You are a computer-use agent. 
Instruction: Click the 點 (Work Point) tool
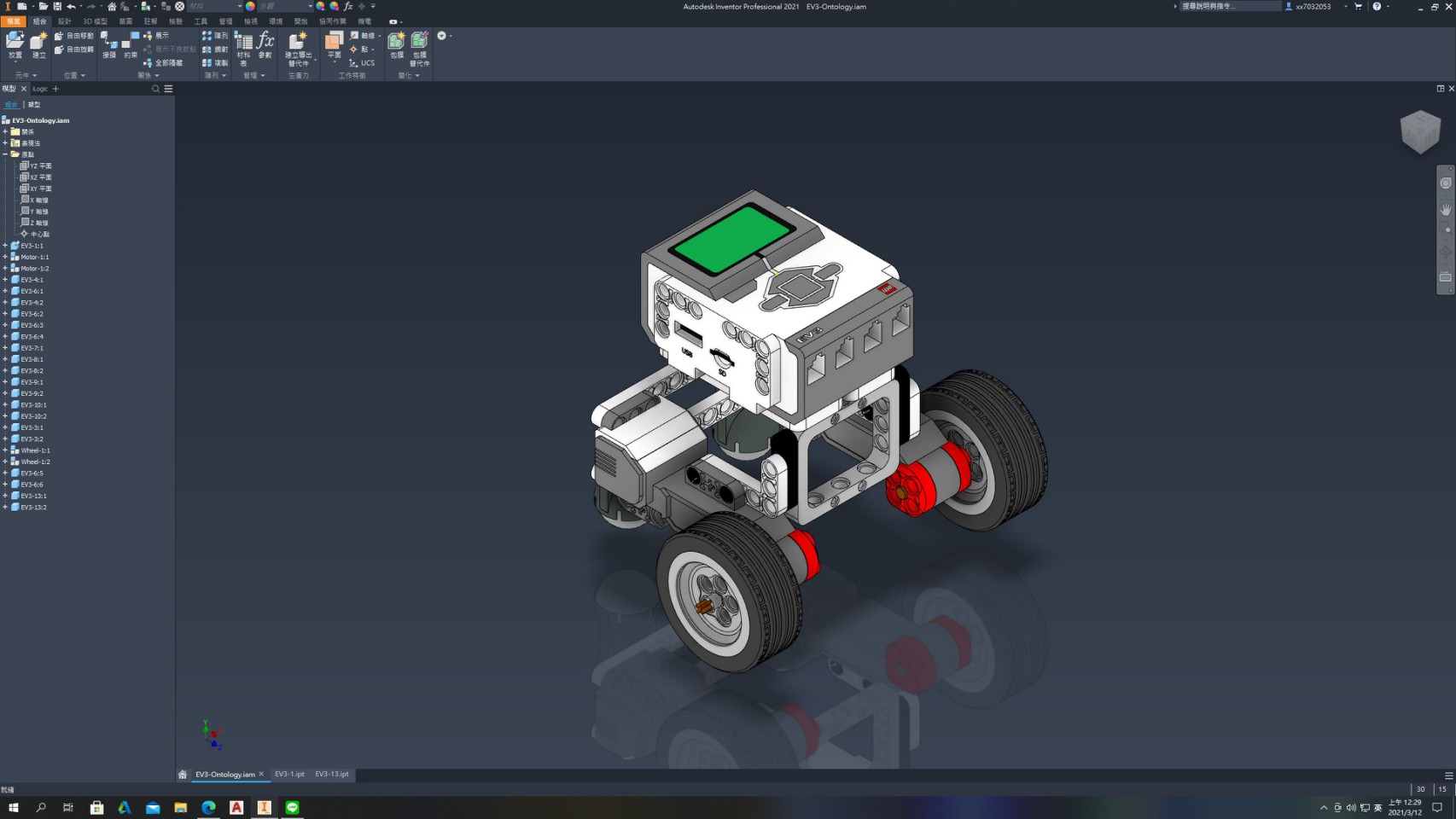pyautogui.click(x=360, y=49)
